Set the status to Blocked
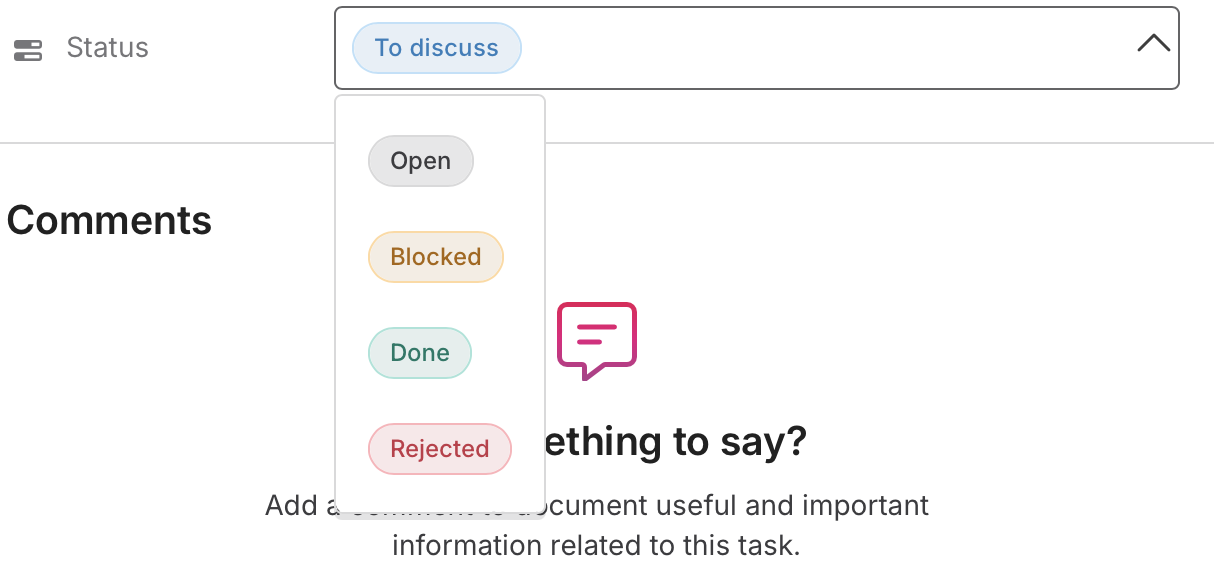Viewport: 1214px width, 576px height. coord(436,257)
